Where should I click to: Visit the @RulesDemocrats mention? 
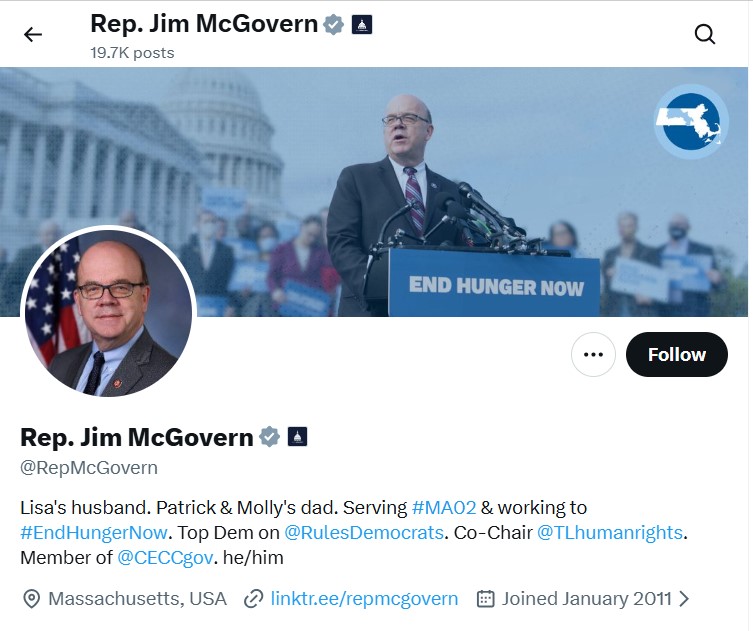coord(364,533)
